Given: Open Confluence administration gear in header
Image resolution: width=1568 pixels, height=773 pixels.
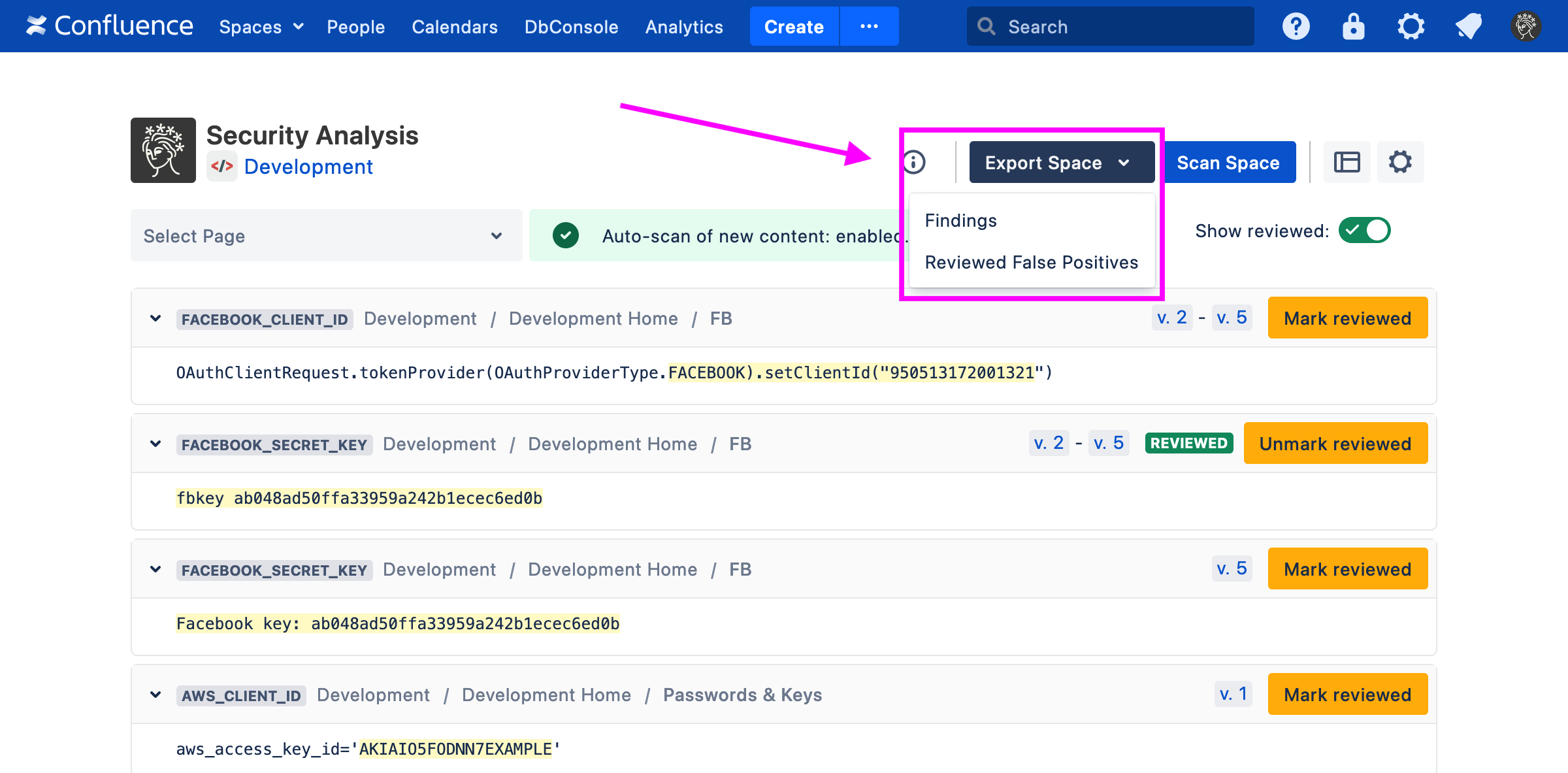Looking at the screenshot, I should [1411, 27].
